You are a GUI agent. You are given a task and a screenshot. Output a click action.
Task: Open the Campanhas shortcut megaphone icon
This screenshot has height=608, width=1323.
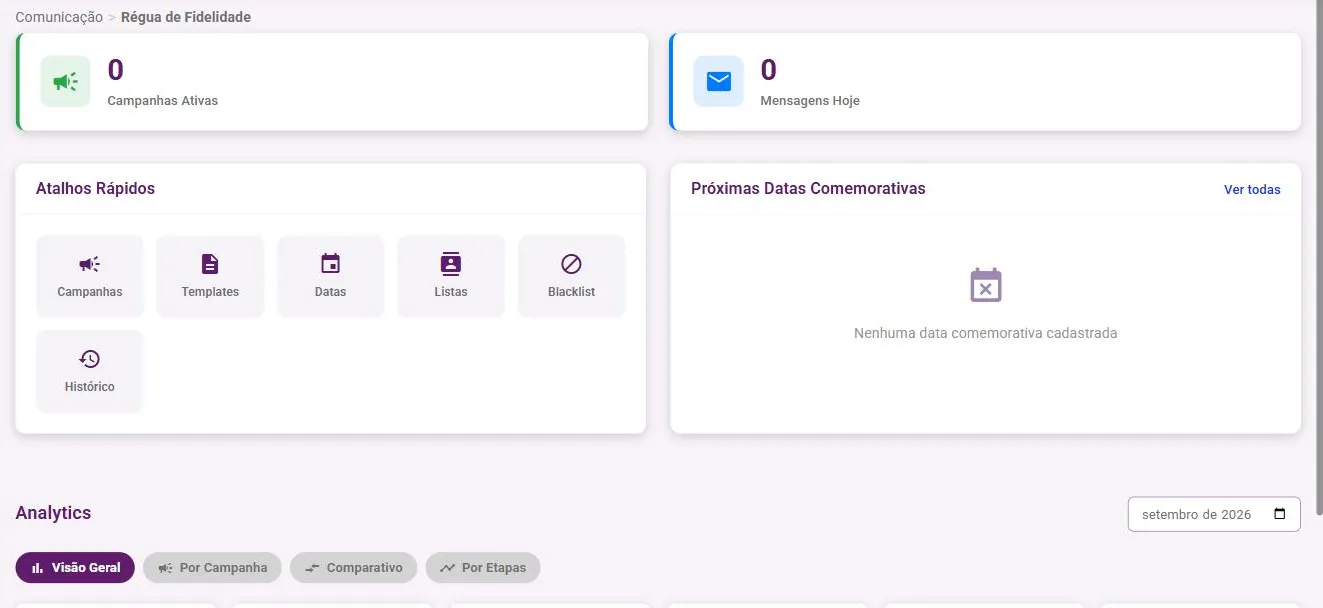(x=90, y=264)
